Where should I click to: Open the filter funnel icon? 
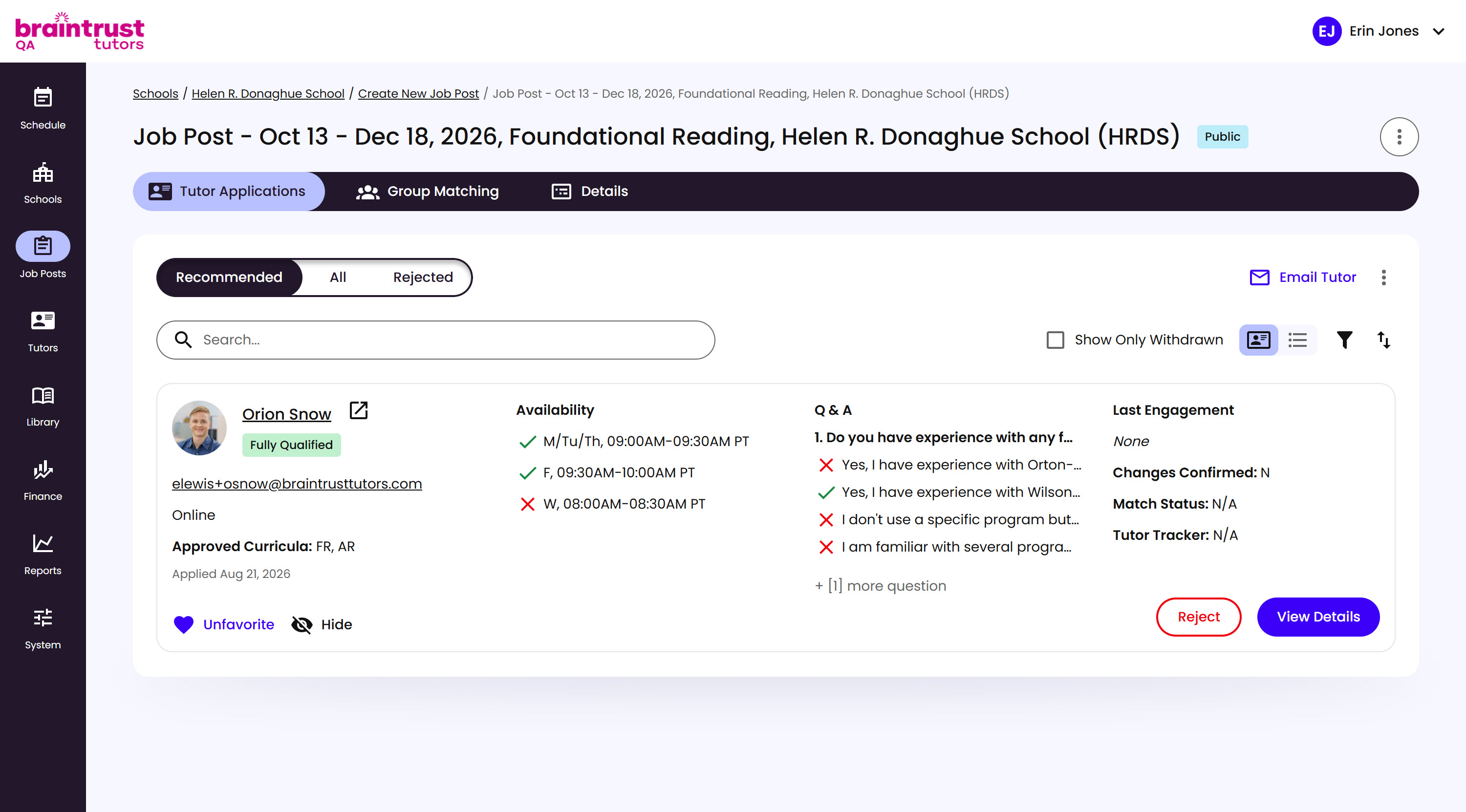coord(1344,340)
